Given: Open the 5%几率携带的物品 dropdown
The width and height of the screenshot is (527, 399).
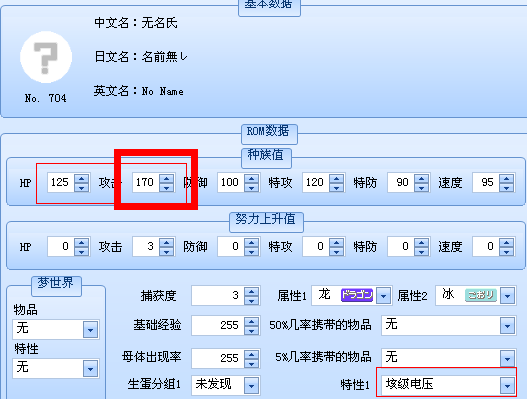Looking at the screenshot, I should pyautogui.click(x=508, y=358).
